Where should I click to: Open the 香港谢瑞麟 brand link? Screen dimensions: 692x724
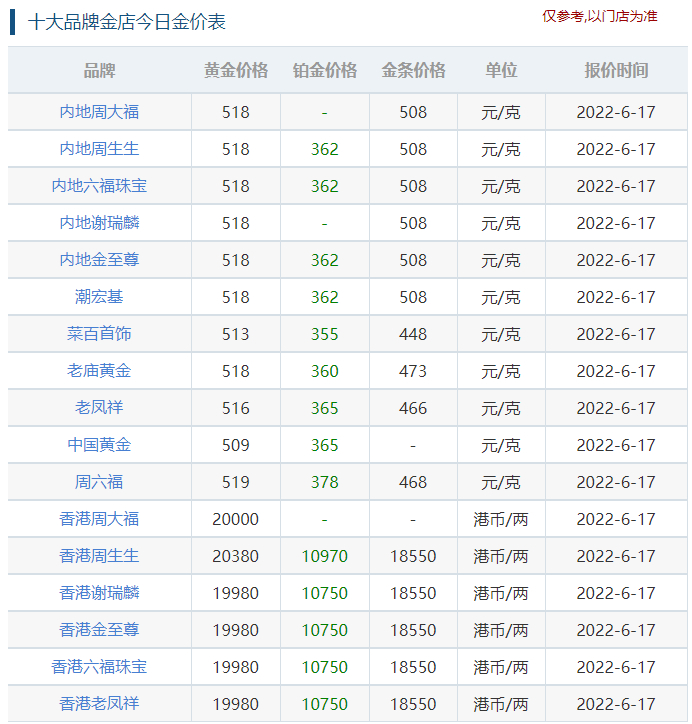click(x=99, y=593)
